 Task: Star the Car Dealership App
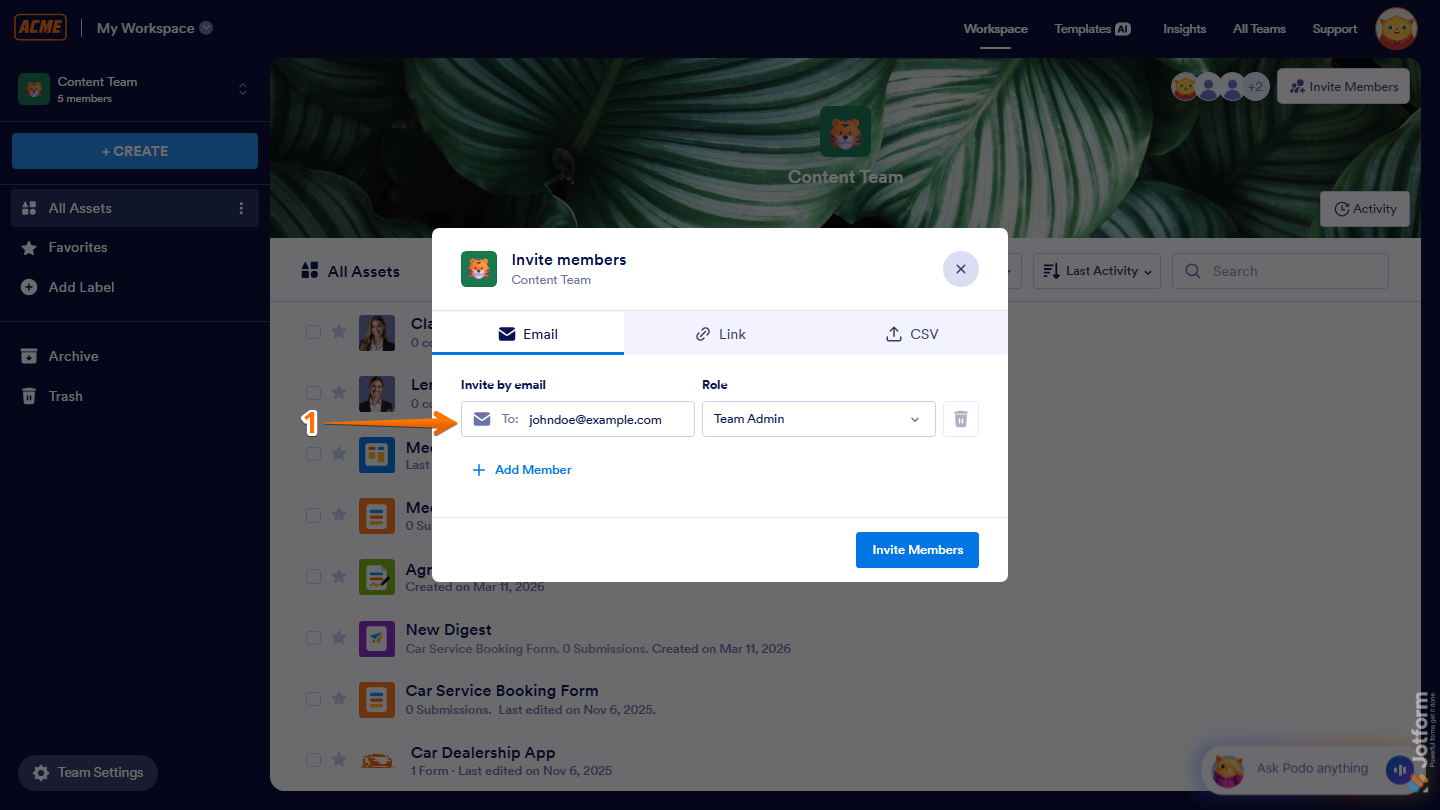pyautogui.click(x=339, y=760)
